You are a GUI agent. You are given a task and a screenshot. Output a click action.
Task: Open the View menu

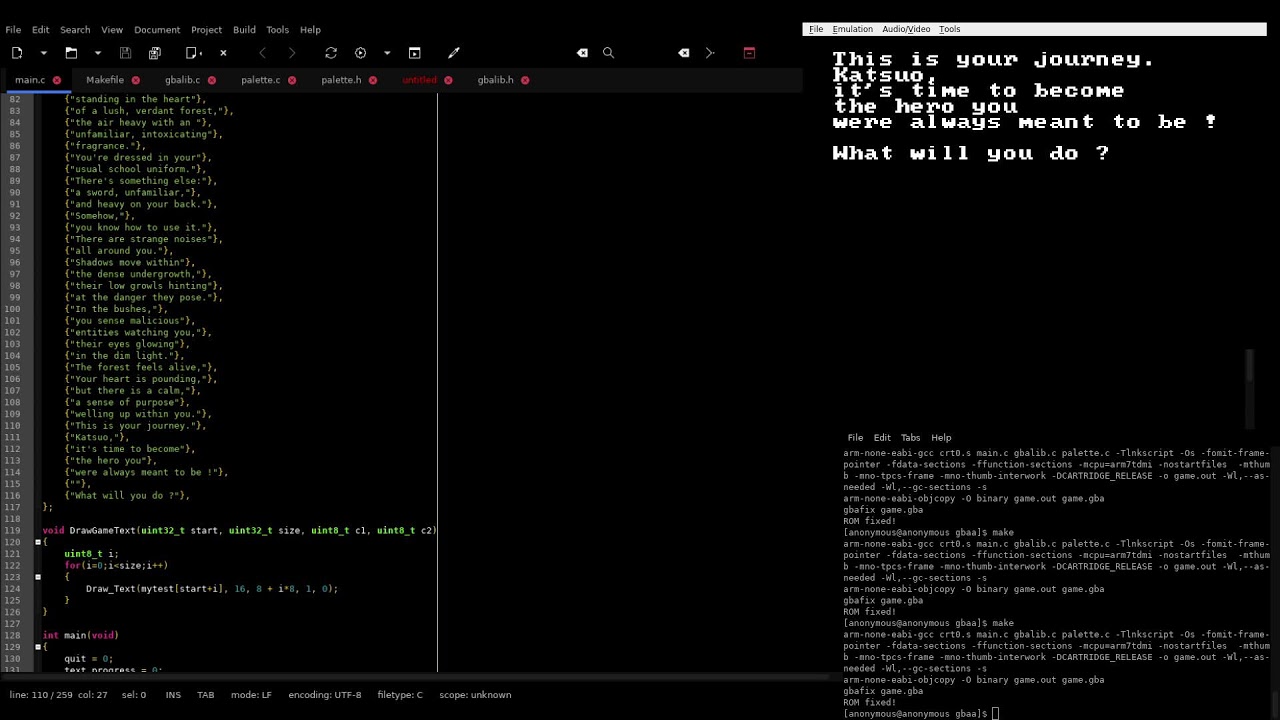112,30
